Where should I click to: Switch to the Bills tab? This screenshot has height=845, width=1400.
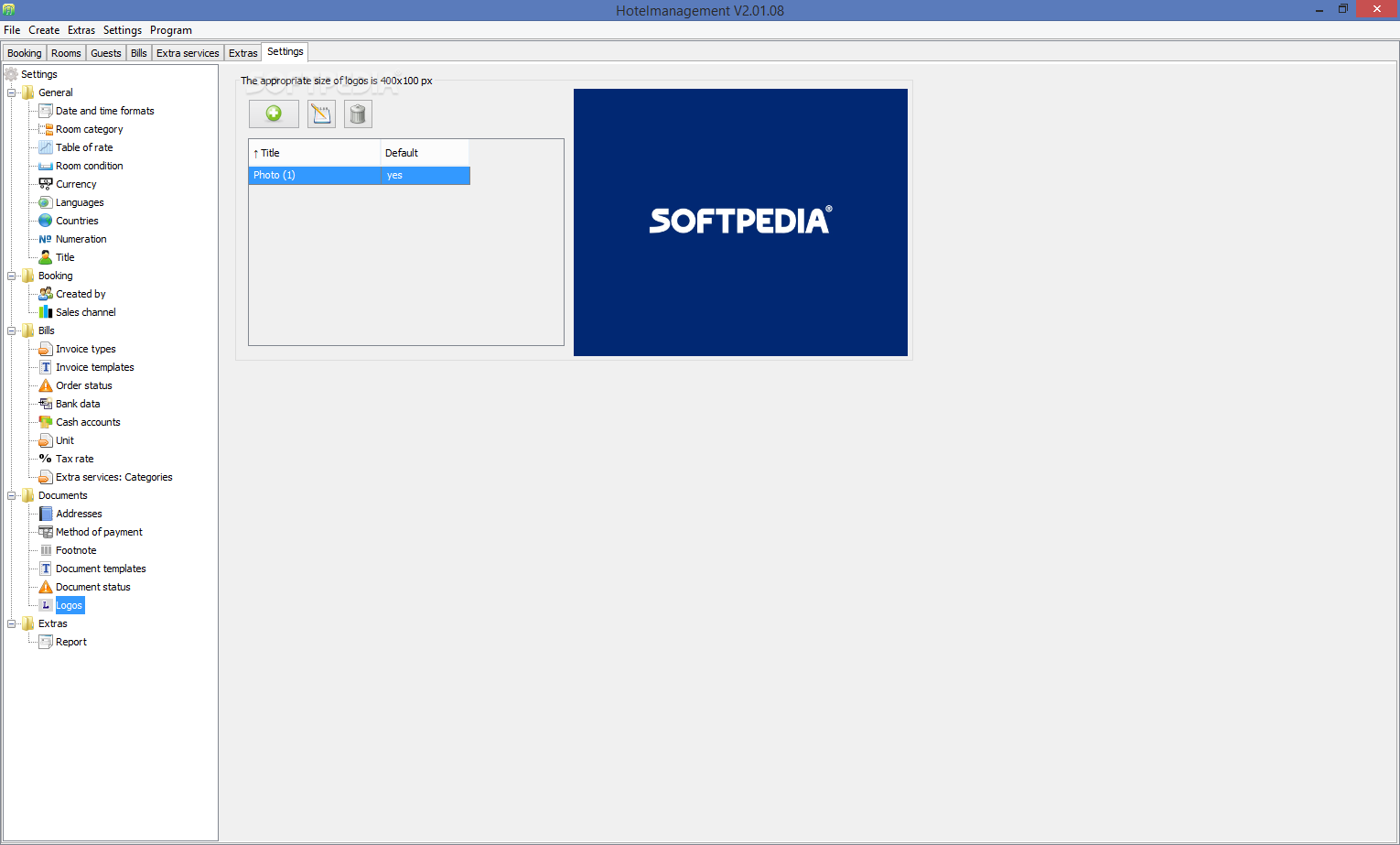tap(139, 53)
